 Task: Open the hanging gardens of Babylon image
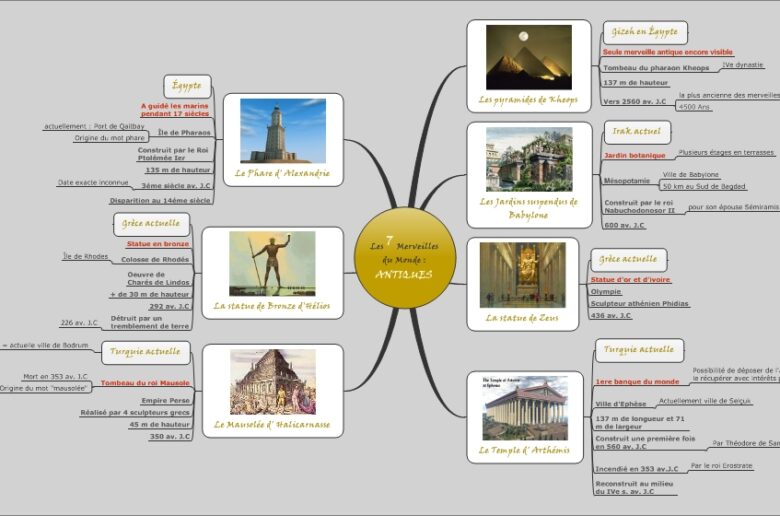[x=528, y=159]
